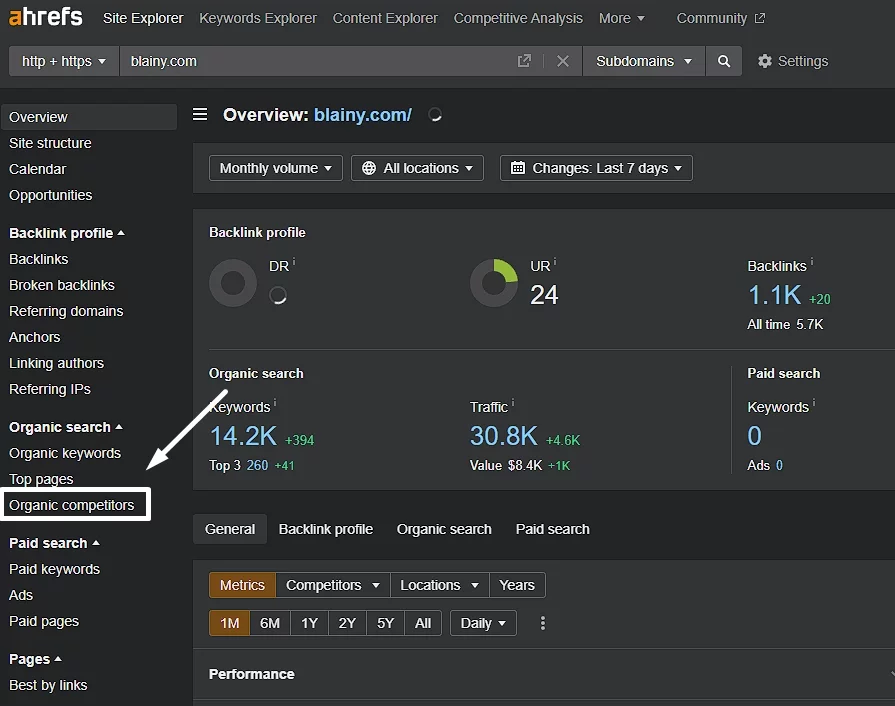Image resolution: width=895 pixels, height=706 pixels.
Task: Open Organic keywords in sidebar
Action: (65, 453)
